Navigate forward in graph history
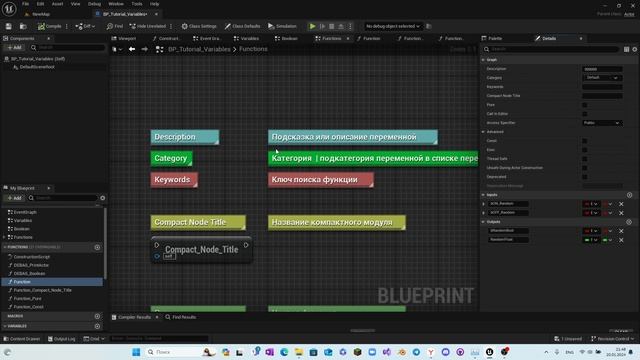This screenshot has height=360, width=640. (144, 49)
